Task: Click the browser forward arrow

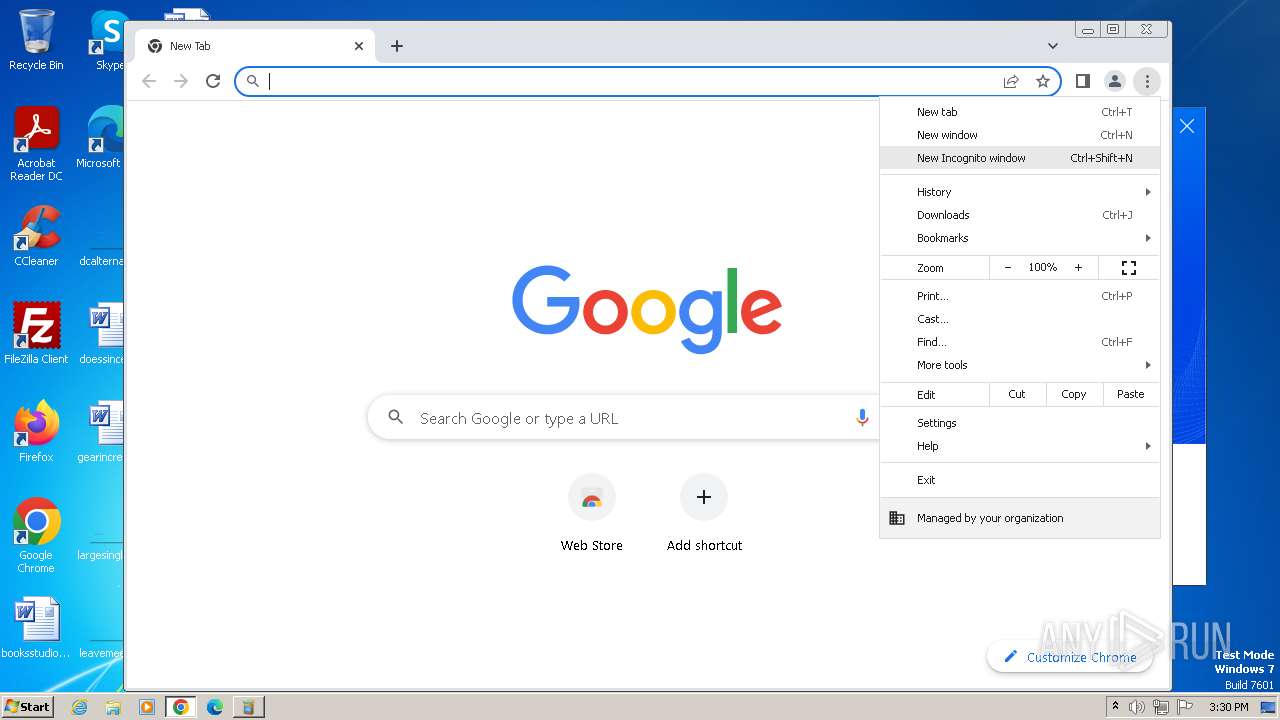Action: coord(181,81)
